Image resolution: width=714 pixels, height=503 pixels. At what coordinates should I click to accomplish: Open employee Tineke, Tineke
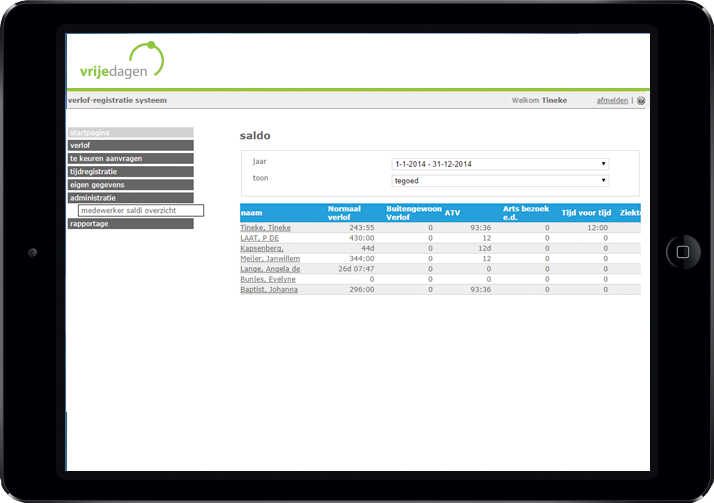click(265, 228)
